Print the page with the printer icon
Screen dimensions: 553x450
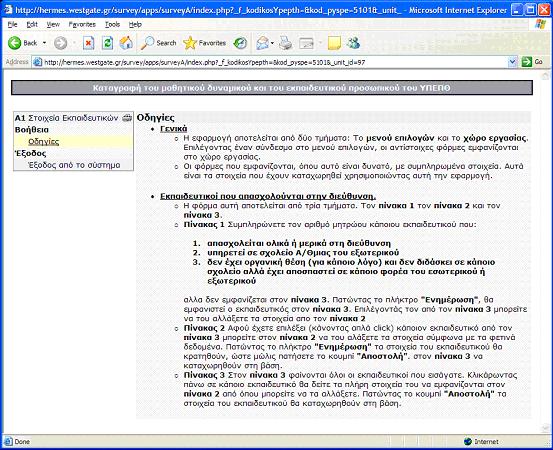[x=286, y=43]
